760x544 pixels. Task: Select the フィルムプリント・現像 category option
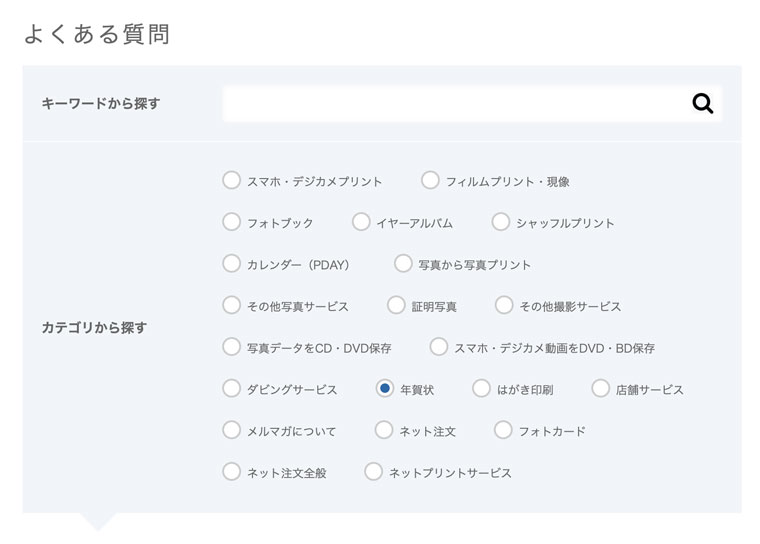point(430,181)
